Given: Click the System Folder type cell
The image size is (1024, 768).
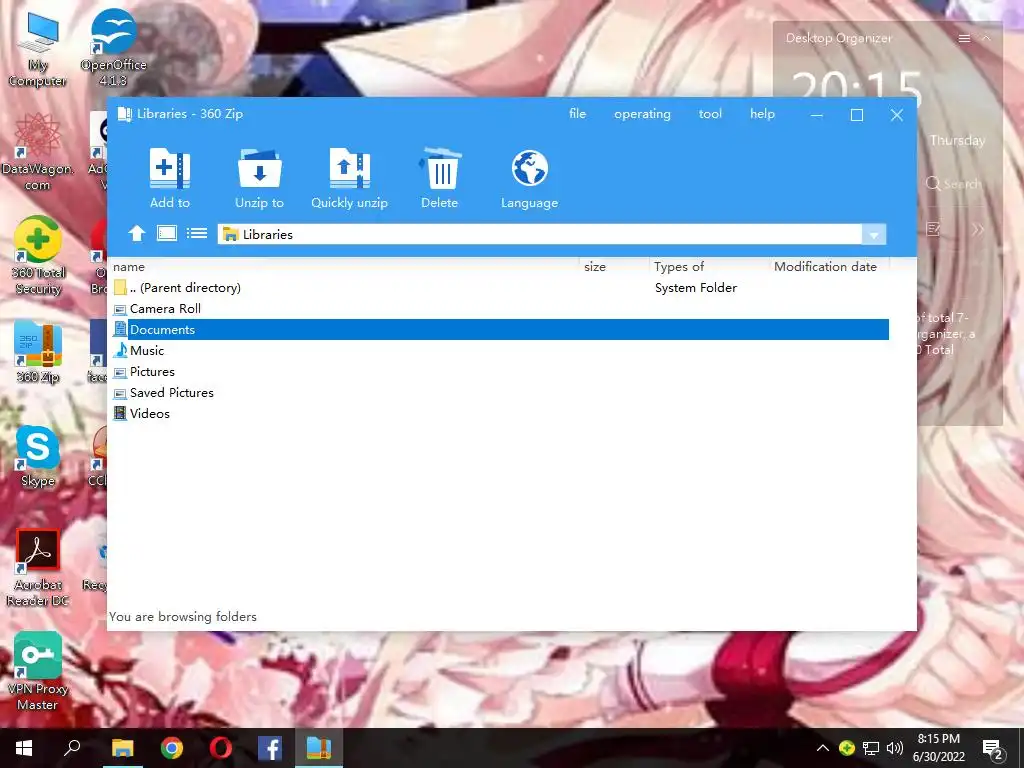Looking at the screenshot, I should (x=696, y=287).
